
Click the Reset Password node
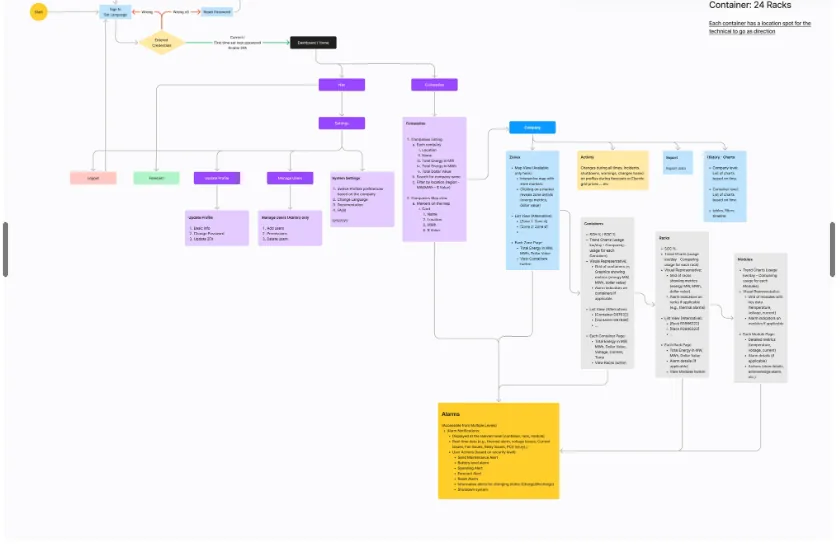point(217,12)
